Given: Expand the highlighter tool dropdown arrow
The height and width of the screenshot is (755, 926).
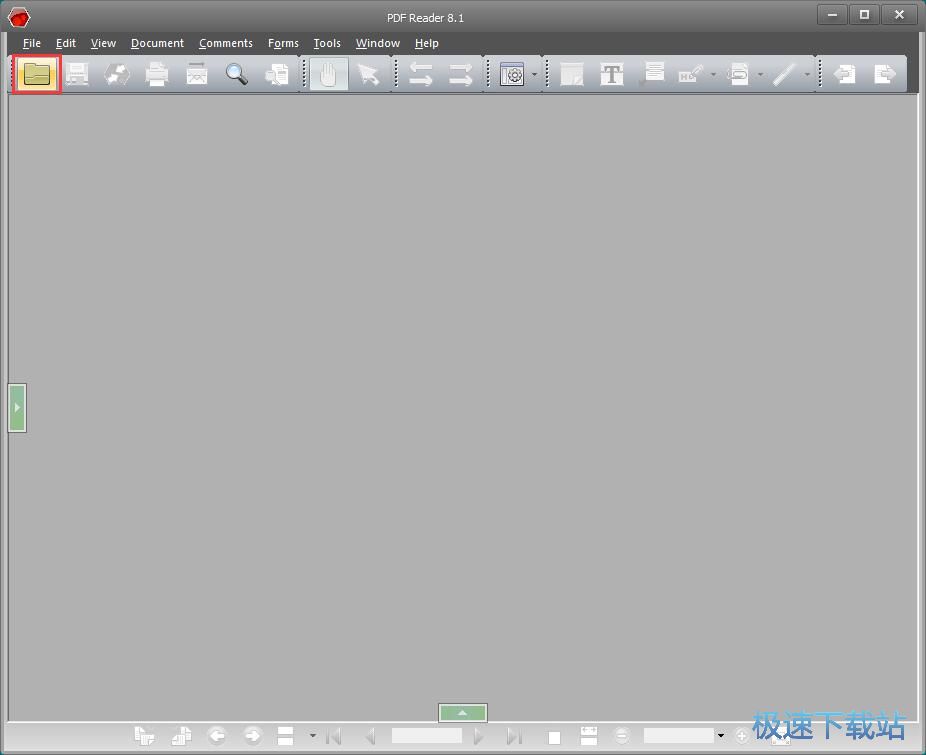Looking at the screenshot, I should click(x=713, y=74).
